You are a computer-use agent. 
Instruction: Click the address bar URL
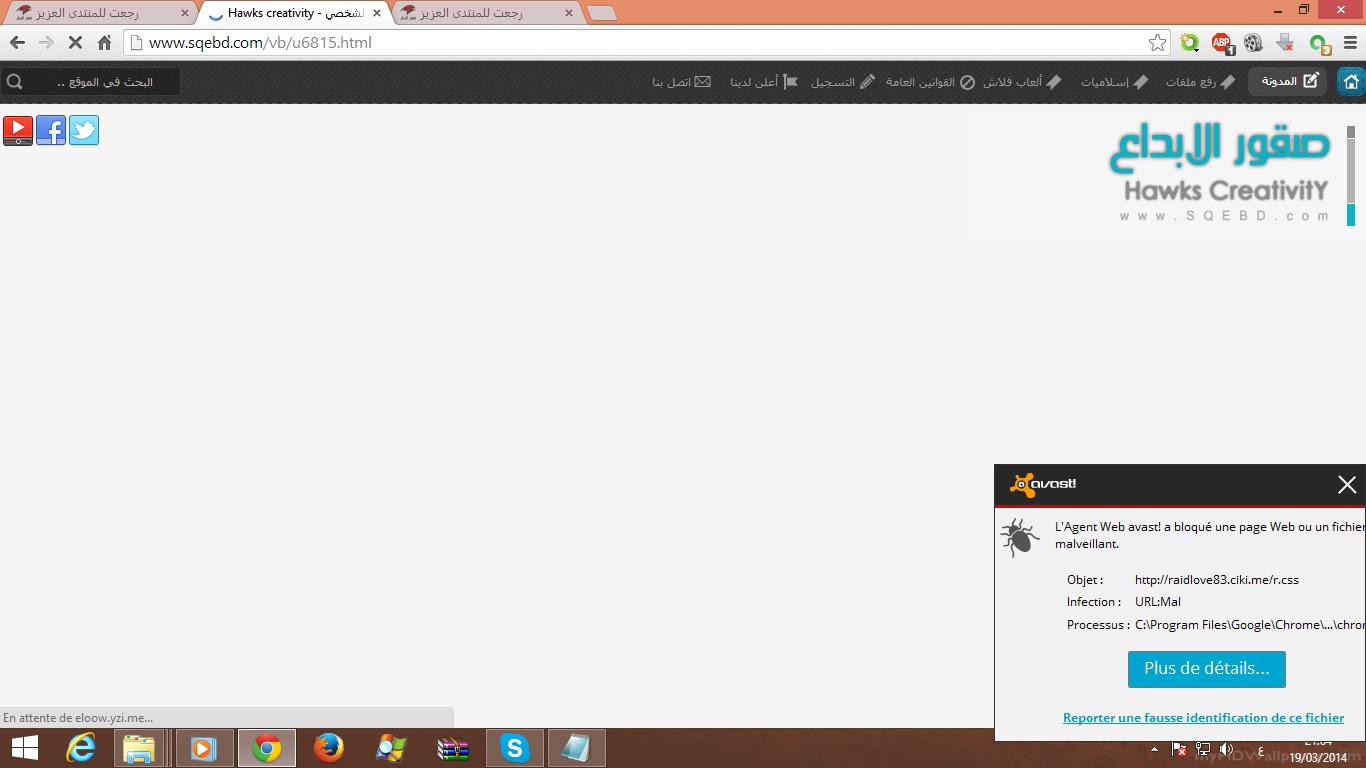pyautogui.click(x=260, y=43)
